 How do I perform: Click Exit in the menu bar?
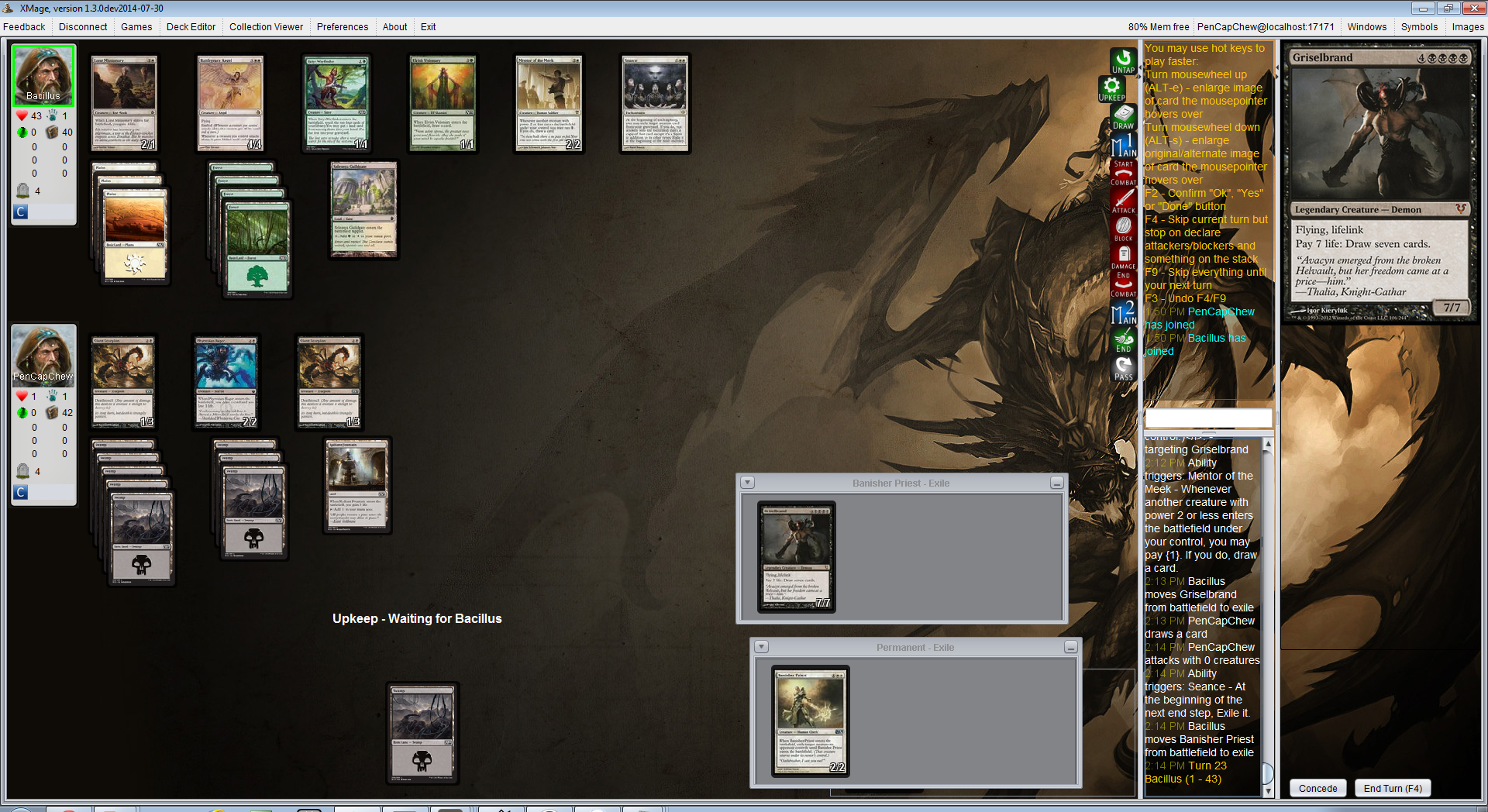tap(428, 26)
